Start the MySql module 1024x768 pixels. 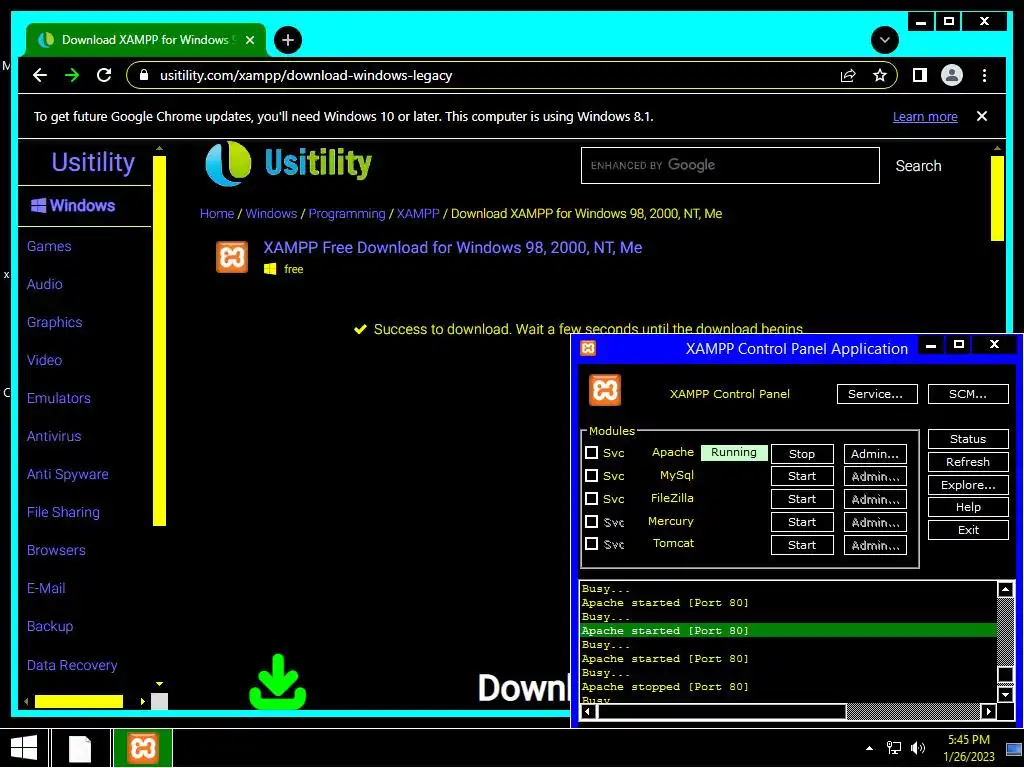802,476
